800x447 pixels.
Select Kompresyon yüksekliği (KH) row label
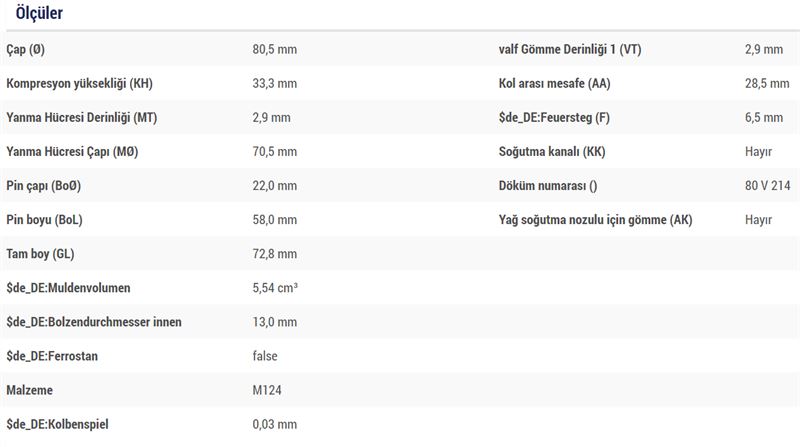pyautogui.click(x=80, y=84)
